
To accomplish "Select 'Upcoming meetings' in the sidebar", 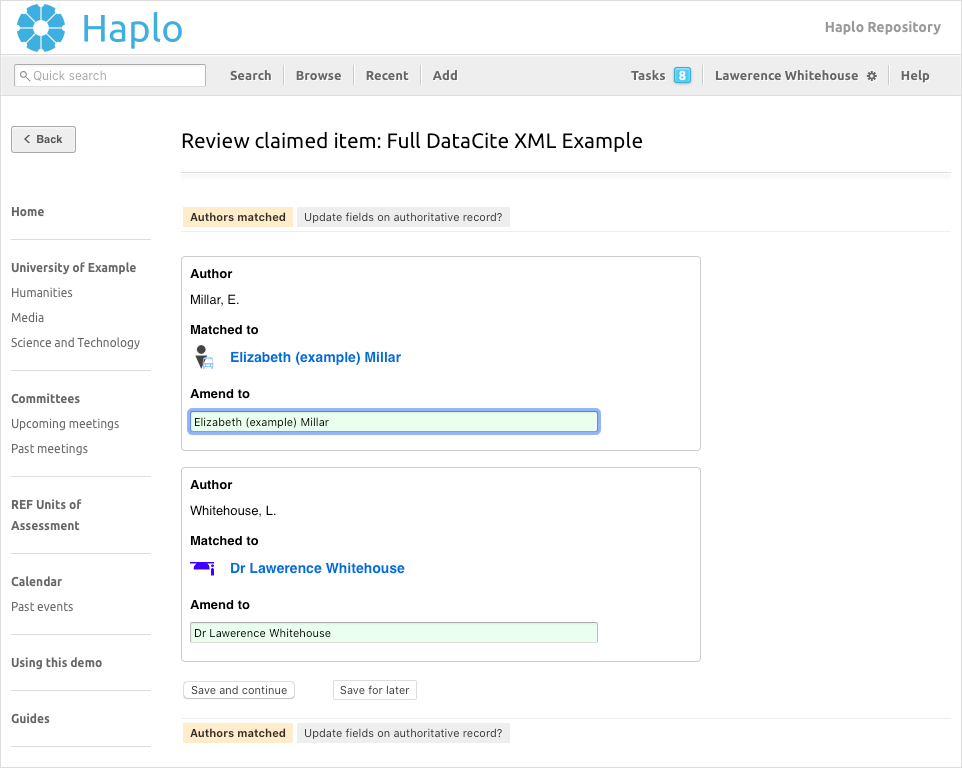I will point(64,423).
